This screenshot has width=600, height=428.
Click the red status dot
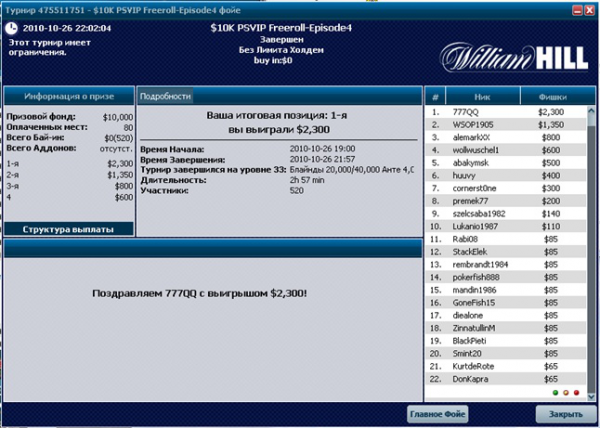coord(577,393)
